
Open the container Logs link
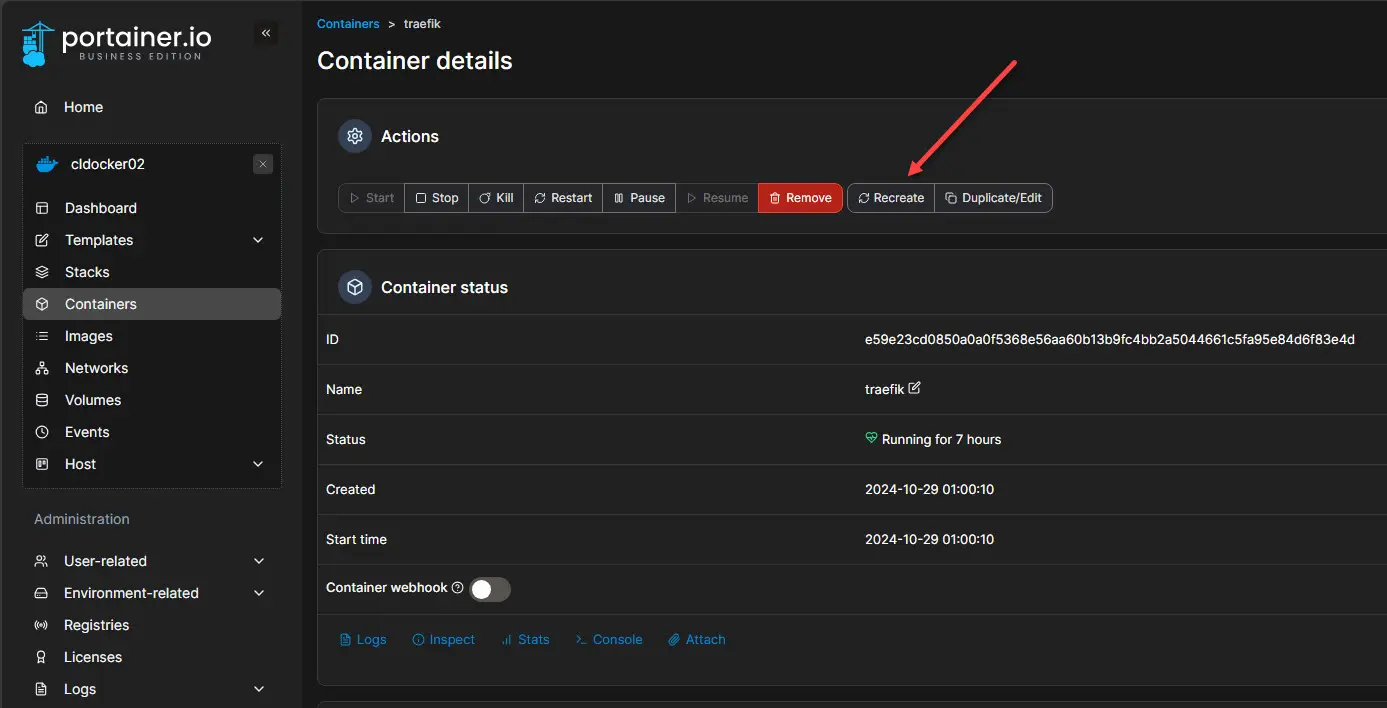point(363,640)
